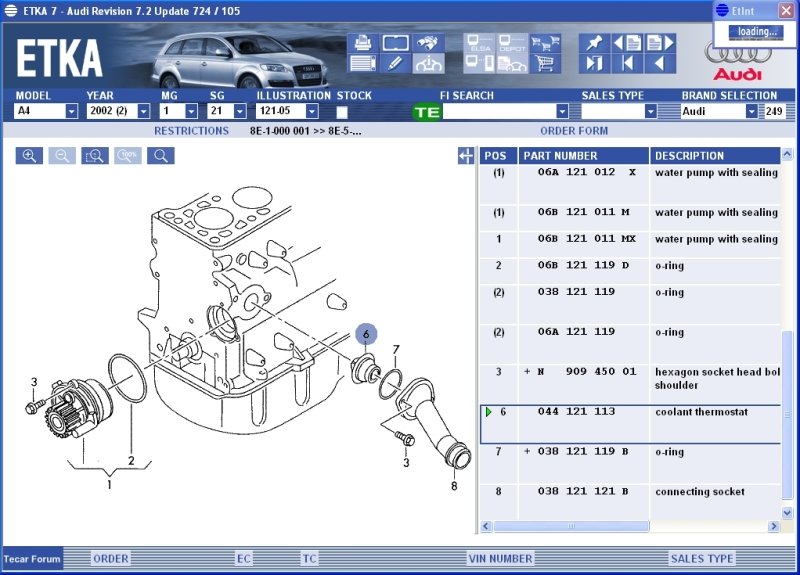Click the green TE icon
Screen dimensions: 800x575
pyautogui.click(x=427, y=112)
